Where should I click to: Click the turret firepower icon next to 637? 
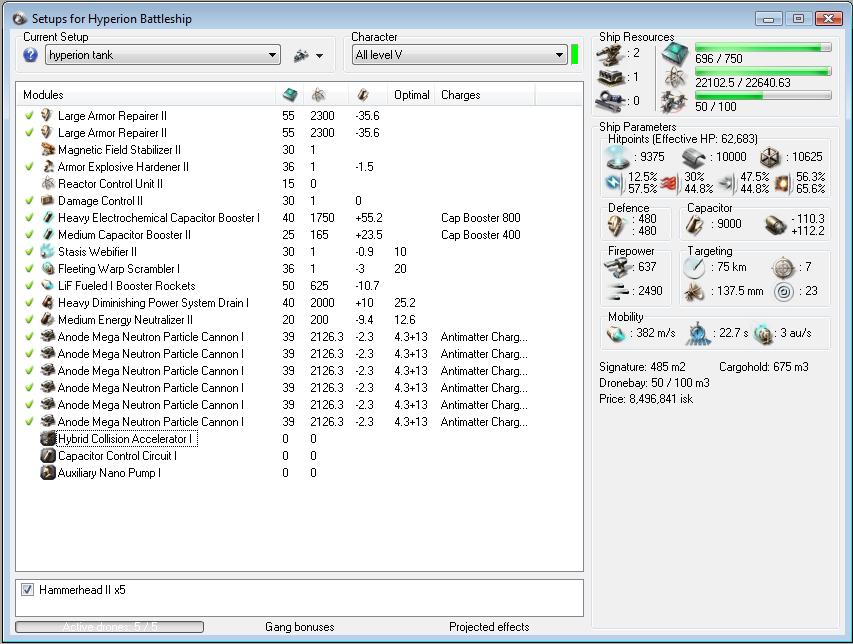click(617, 267)
